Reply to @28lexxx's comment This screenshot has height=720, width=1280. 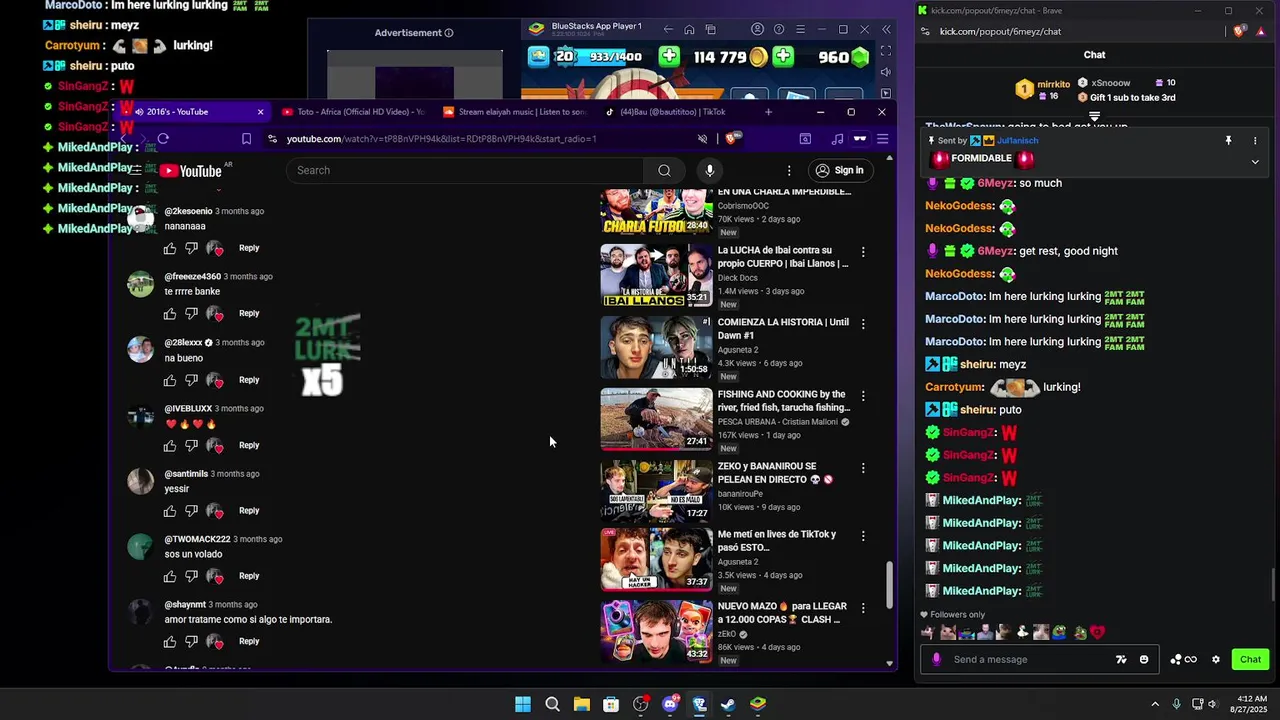(x=249, y=380)
